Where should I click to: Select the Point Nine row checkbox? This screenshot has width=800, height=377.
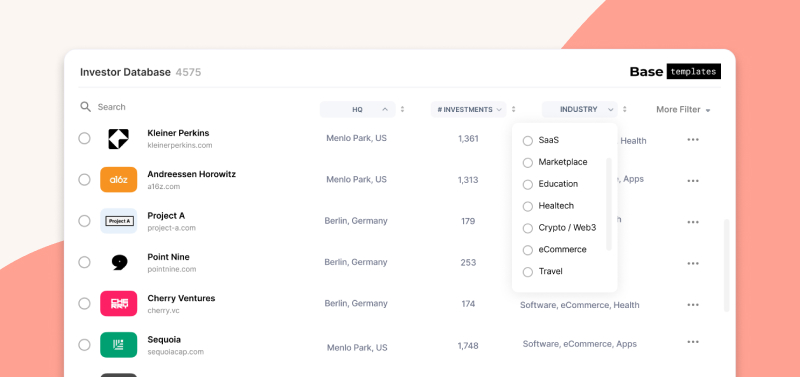(84, 262)
